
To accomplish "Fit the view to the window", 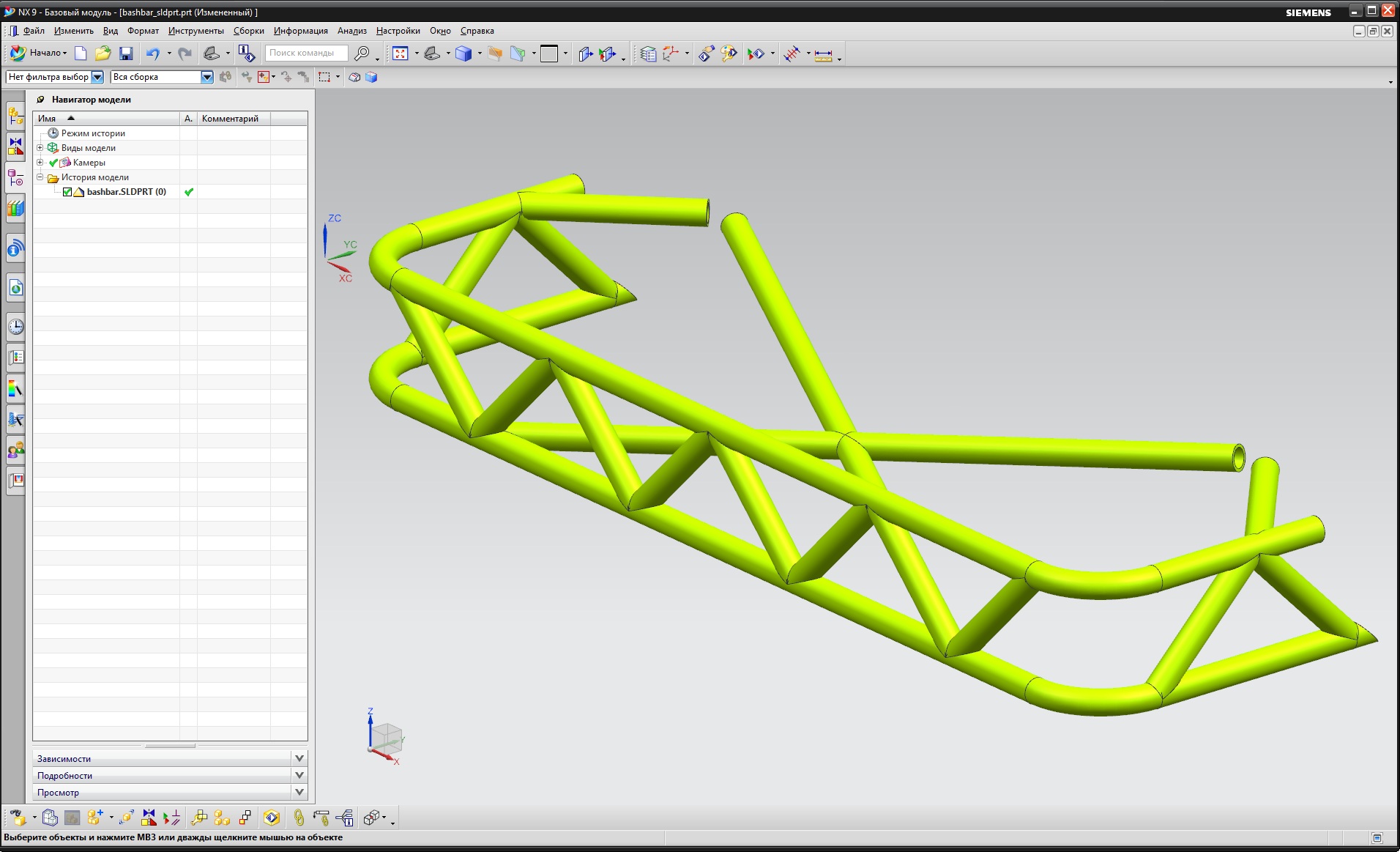I will click(x=401, y=53).
